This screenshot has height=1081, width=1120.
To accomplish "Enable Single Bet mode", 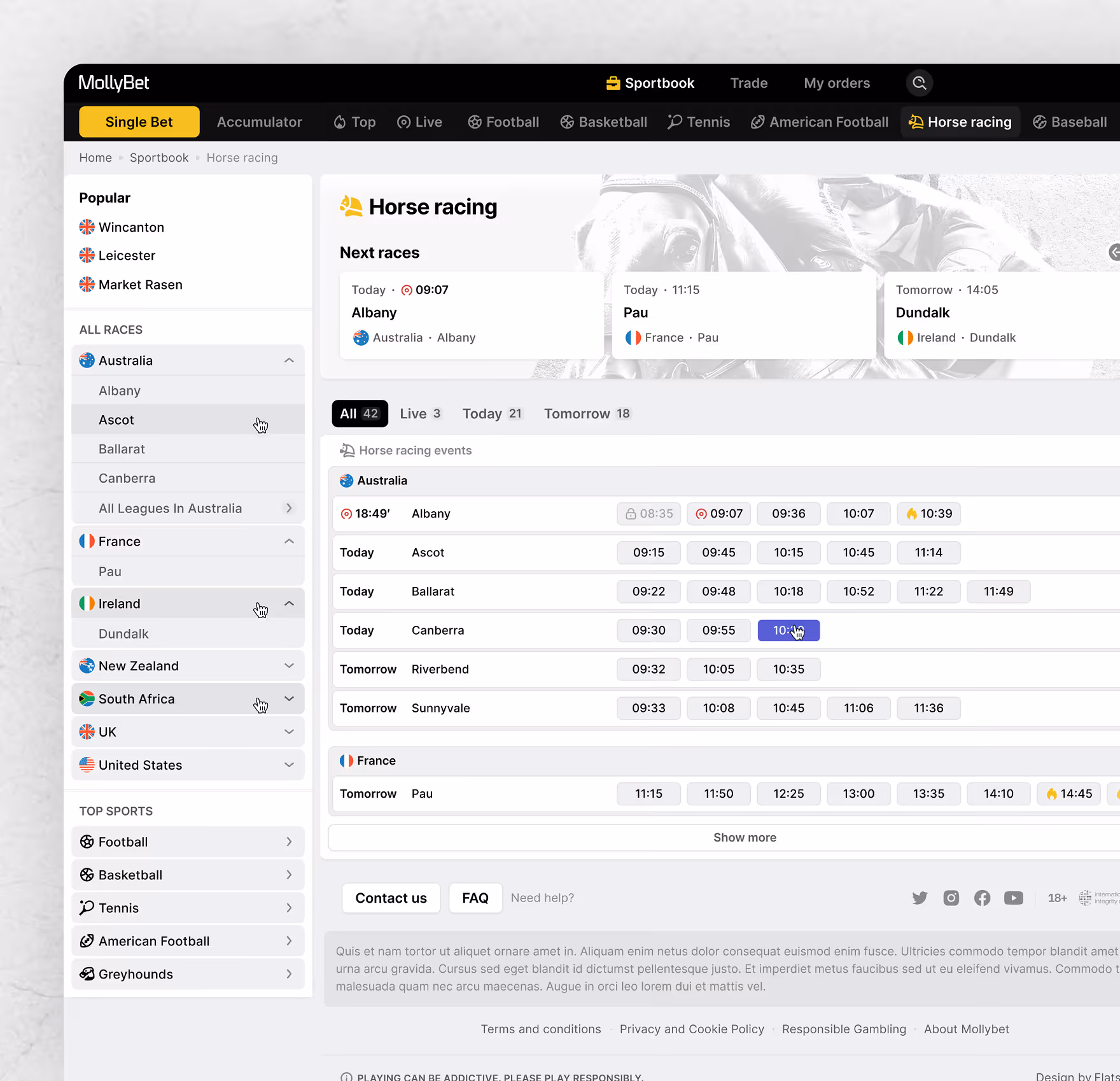I will [x=139, y=122].
